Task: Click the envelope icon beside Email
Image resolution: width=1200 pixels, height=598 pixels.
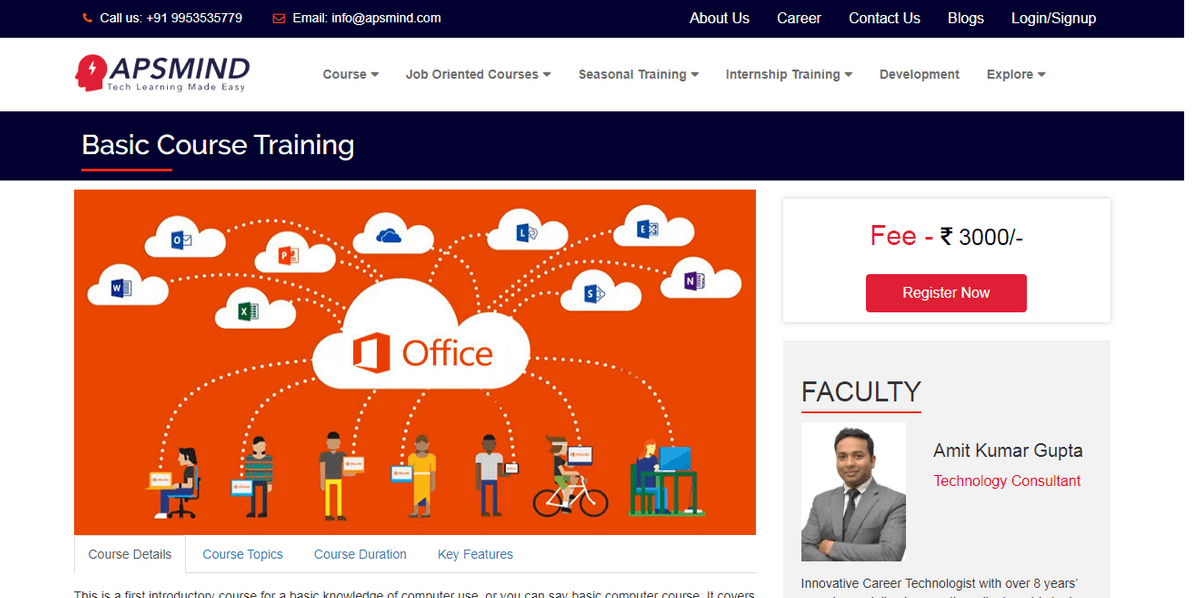Action: point(279,18)
